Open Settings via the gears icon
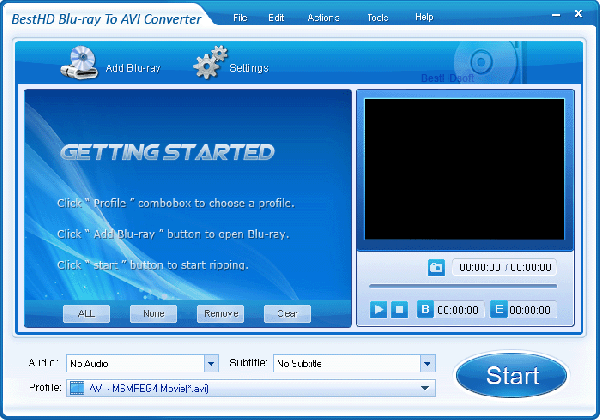 pos(210,62)
